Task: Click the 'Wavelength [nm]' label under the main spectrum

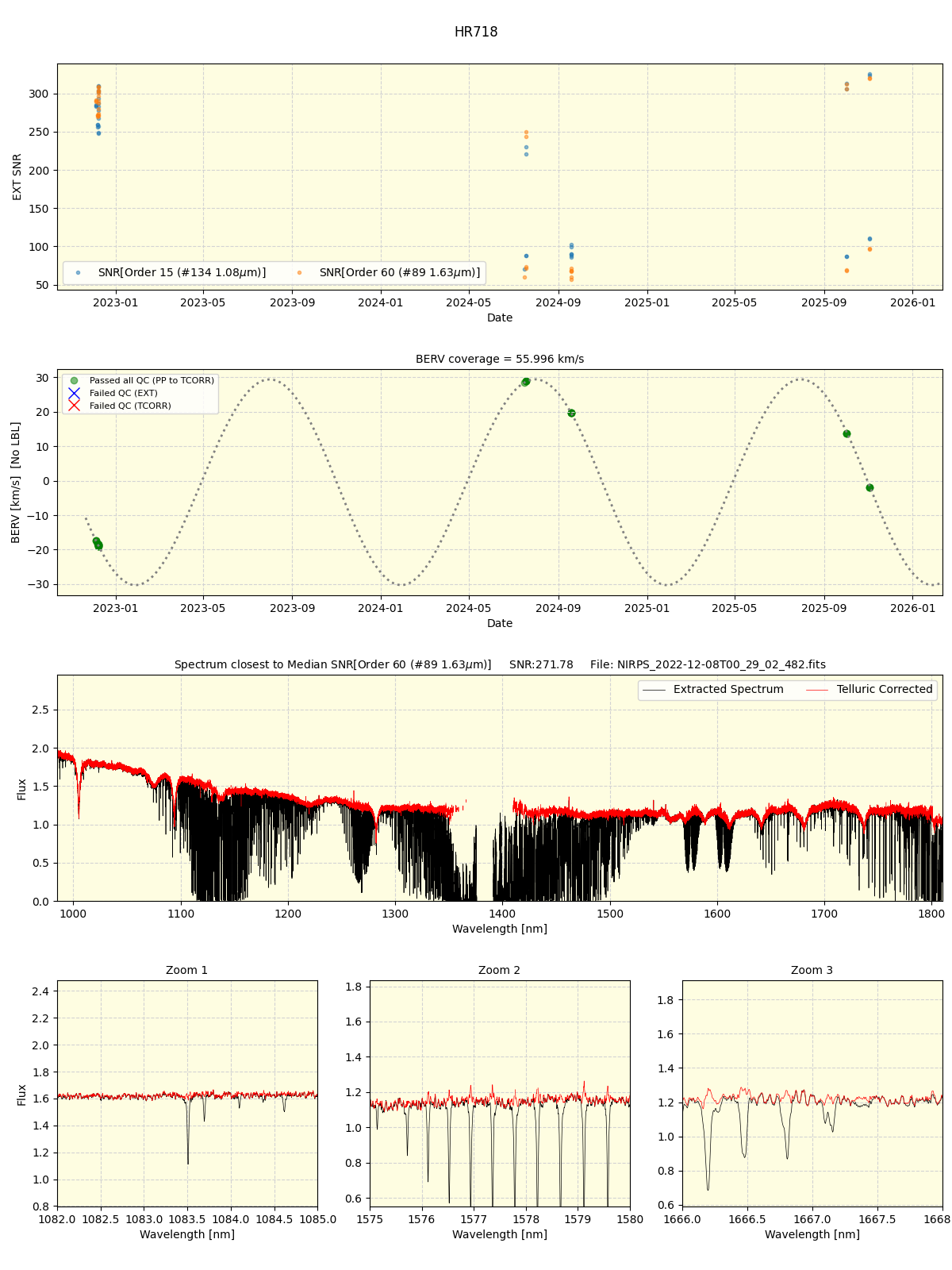Action: point(500,929)
